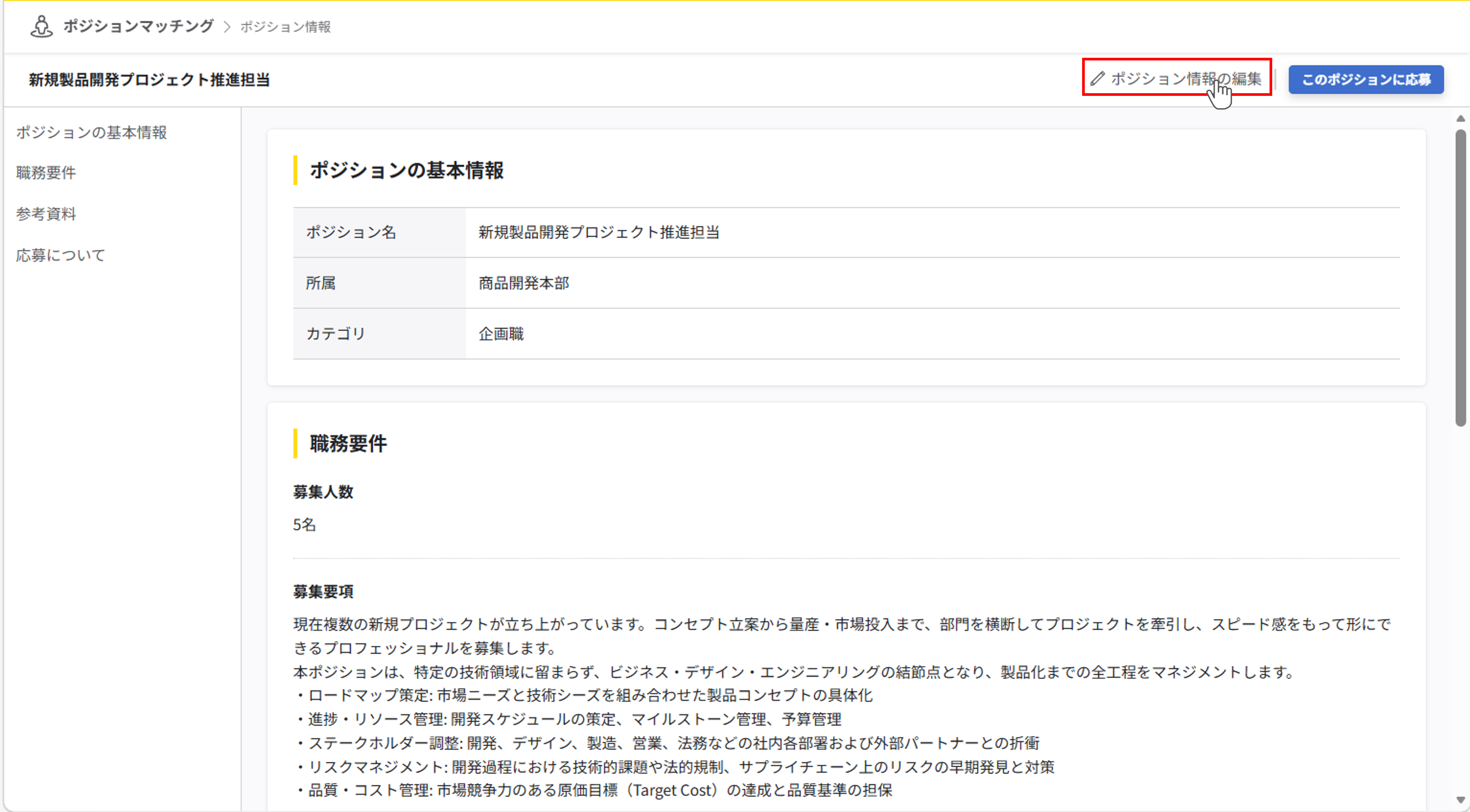
Task: Click the page title 新規製品開発プロジェクト推進担当 in header
Action: coord(150,80)
